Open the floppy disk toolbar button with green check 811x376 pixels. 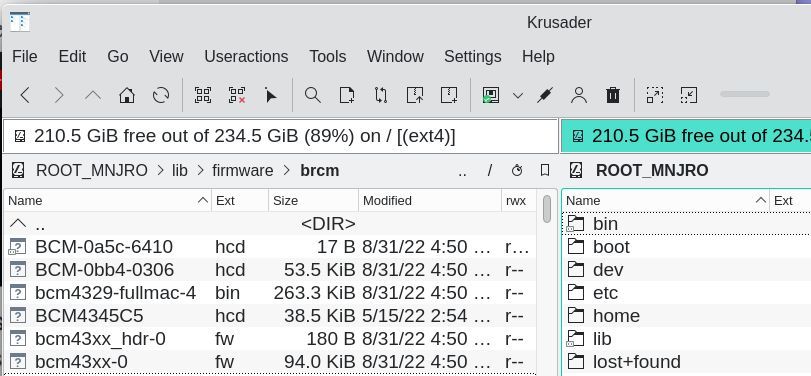pyautogui.click(x=490, y=95)
